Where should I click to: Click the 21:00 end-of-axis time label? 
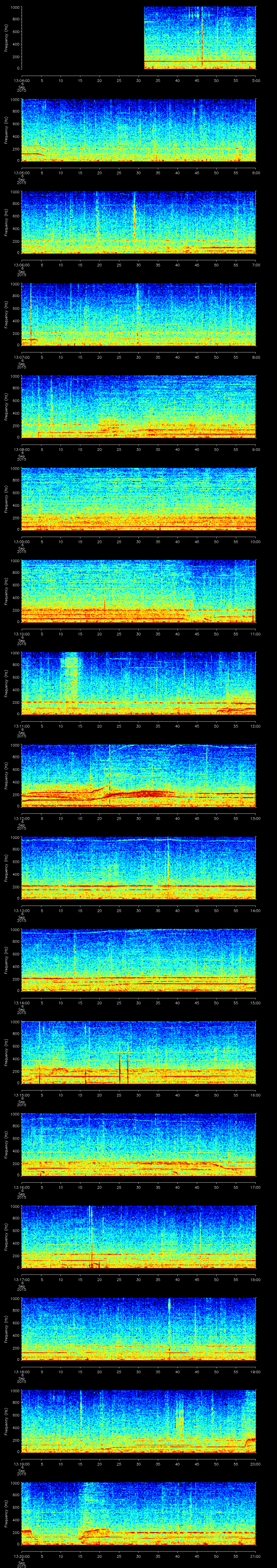[x=256, y=1556]
